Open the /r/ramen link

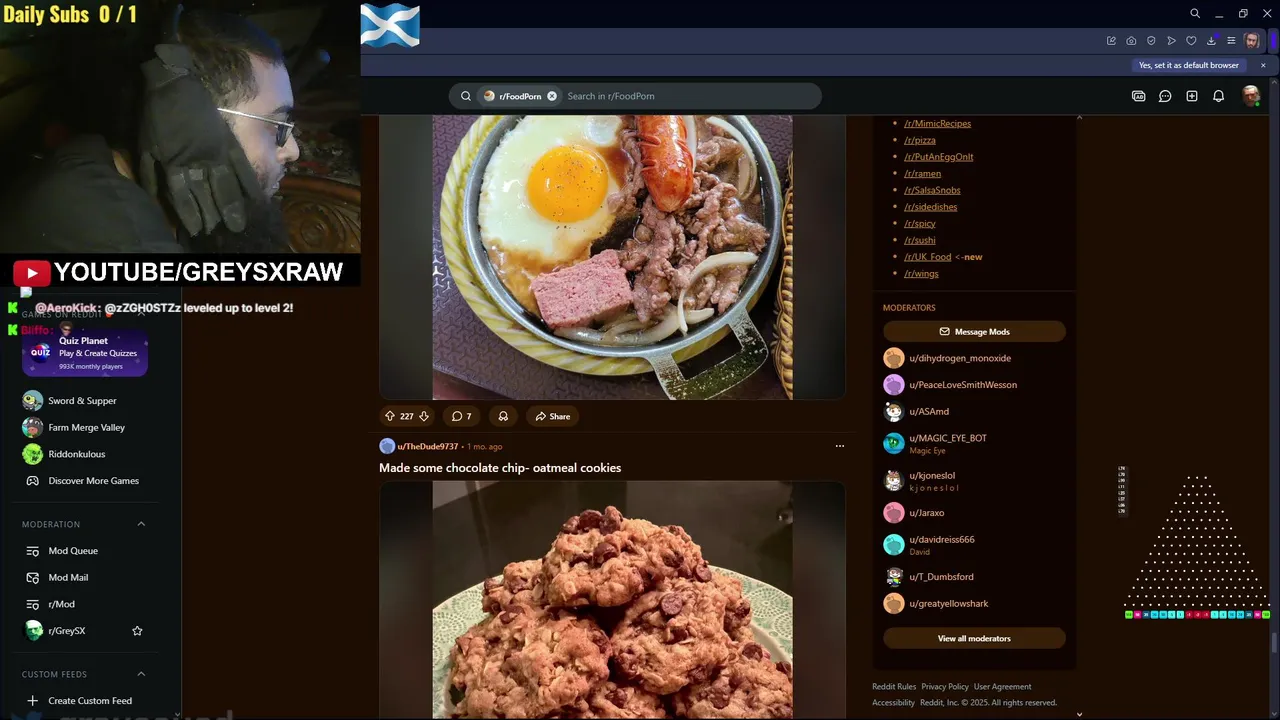922,173
